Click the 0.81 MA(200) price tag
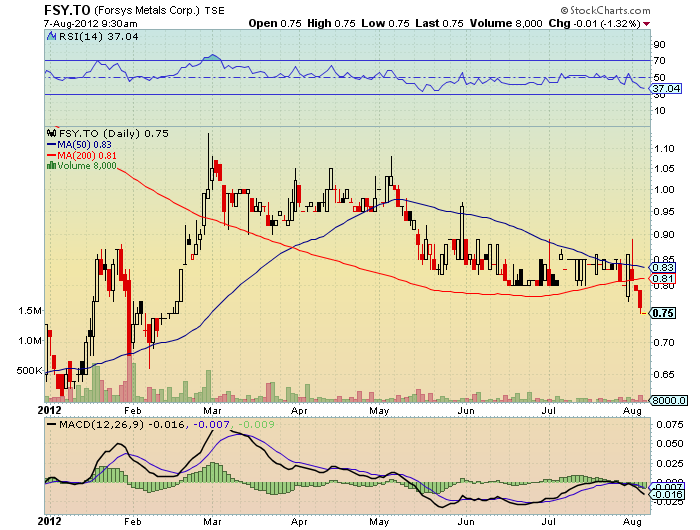The image size is (700, 530). pyautogui.click(x=662, y=279)
